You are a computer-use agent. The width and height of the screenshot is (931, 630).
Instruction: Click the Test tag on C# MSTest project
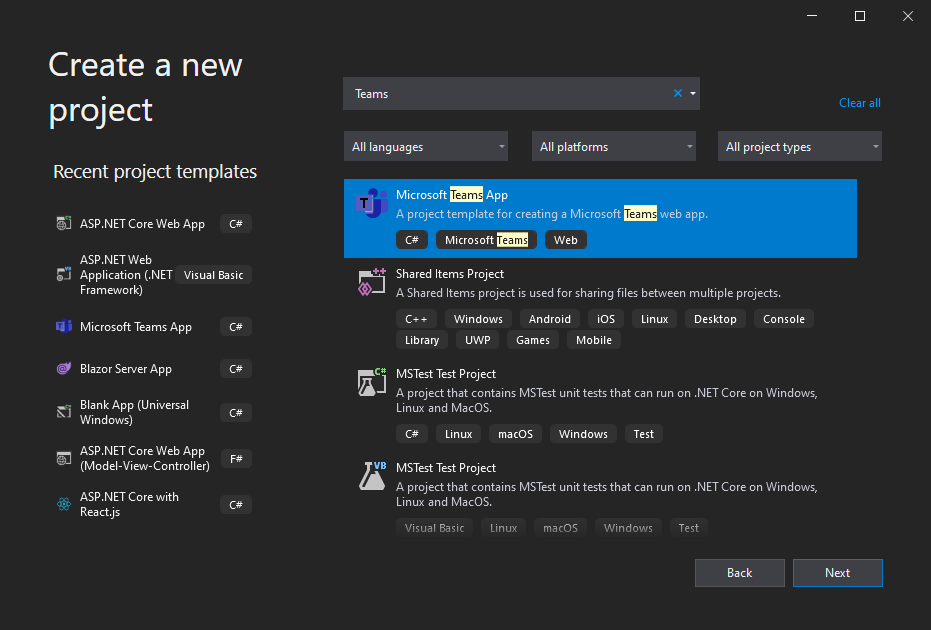(x=643, y=433)
